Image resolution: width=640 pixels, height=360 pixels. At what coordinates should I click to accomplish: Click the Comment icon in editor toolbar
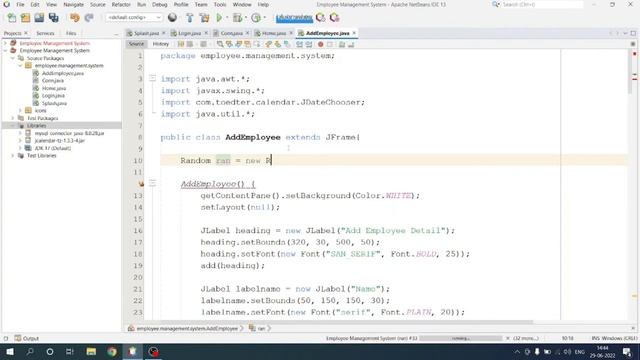342,44
